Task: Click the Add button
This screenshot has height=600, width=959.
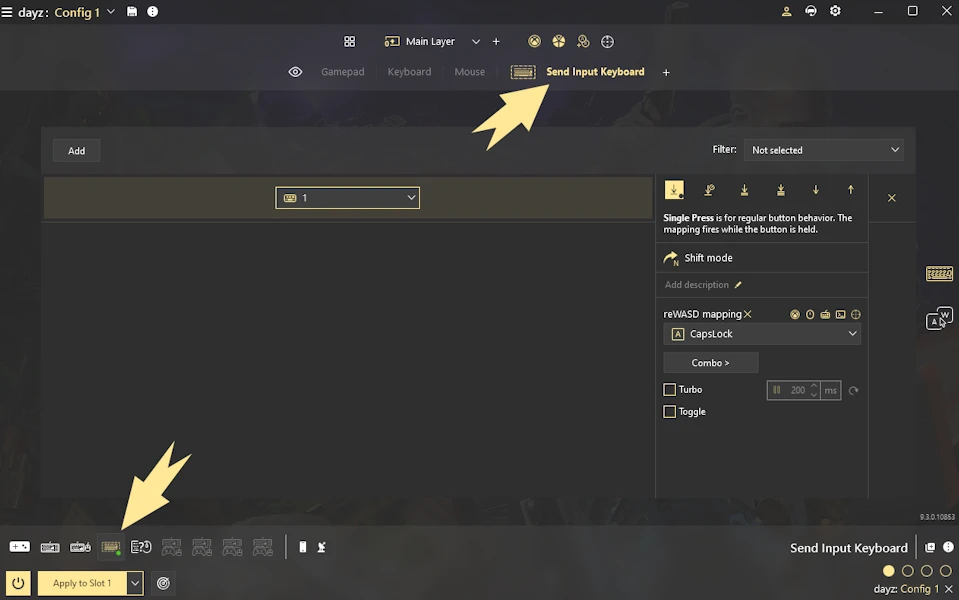Action: click(x=76, y=150)
